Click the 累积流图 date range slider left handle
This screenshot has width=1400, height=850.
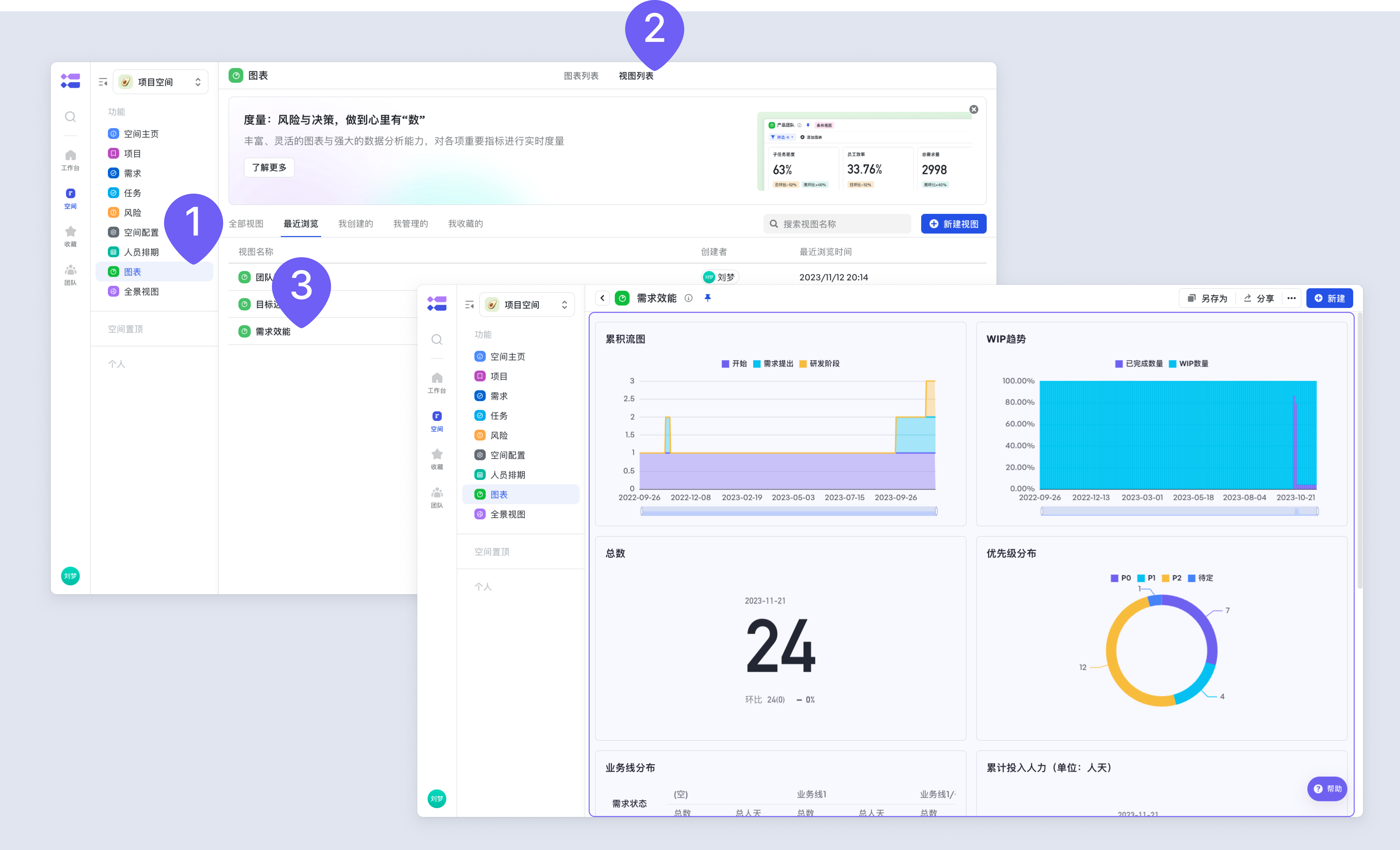coord(642,511)
